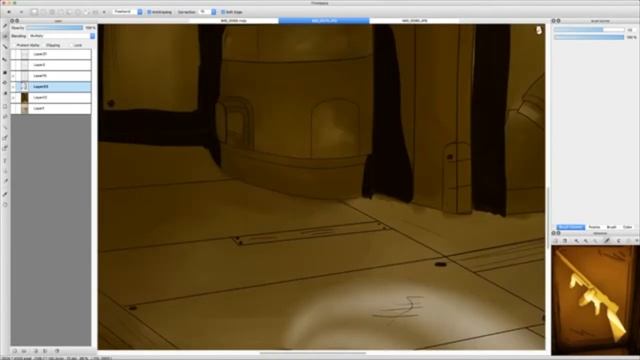
Task: Toggle the Soft Edge checkbox
Action: pos(223,12)
